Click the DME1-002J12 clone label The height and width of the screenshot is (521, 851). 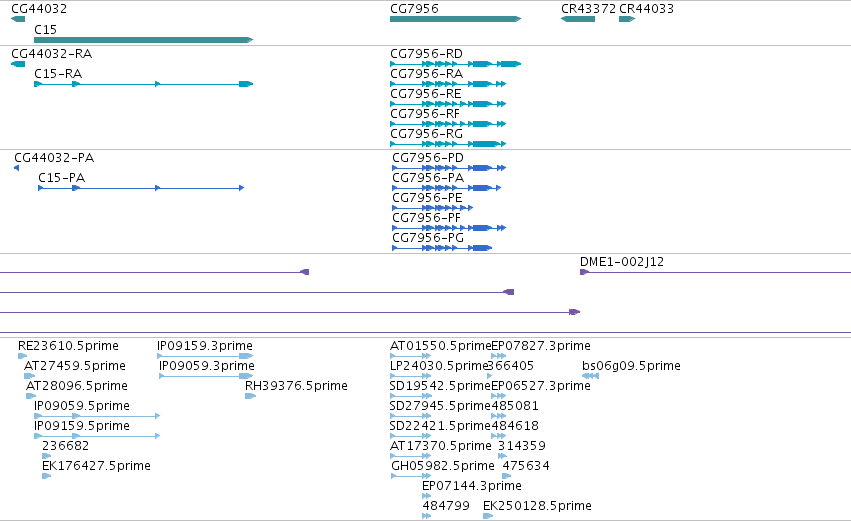[622, 262]
